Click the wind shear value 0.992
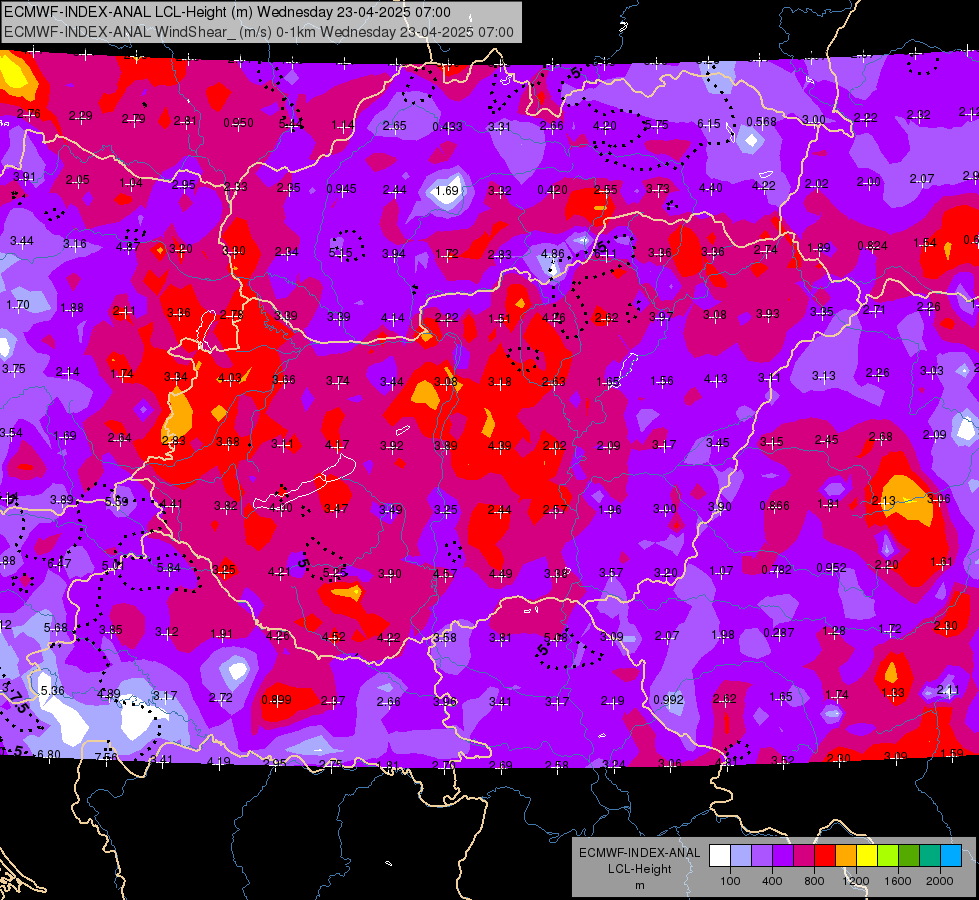This screenshot has height=900, width=979. pyautogui.click(x=668, y=699)
